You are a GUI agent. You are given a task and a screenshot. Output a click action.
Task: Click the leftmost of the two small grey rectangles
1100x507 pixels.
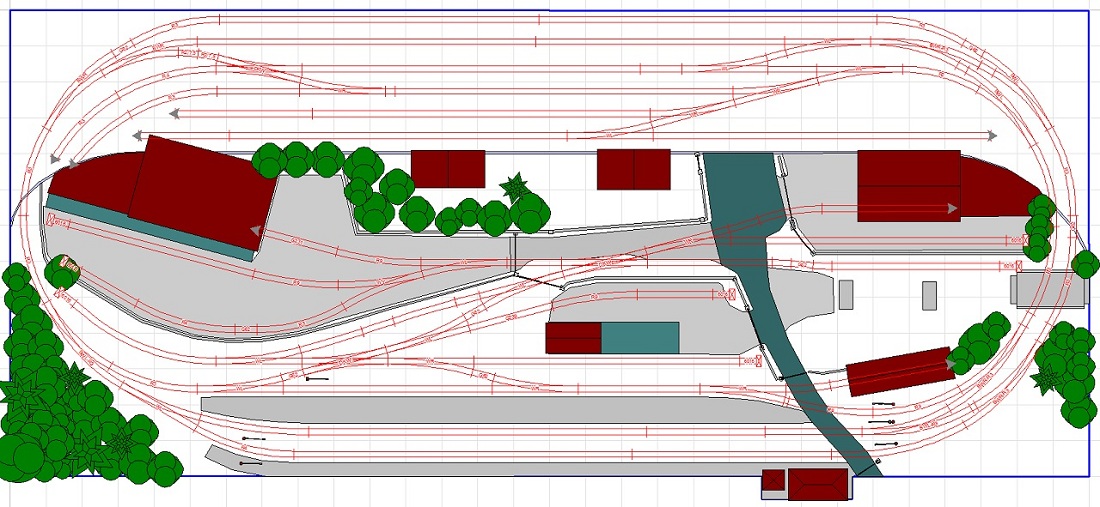(x=846, y=294)
